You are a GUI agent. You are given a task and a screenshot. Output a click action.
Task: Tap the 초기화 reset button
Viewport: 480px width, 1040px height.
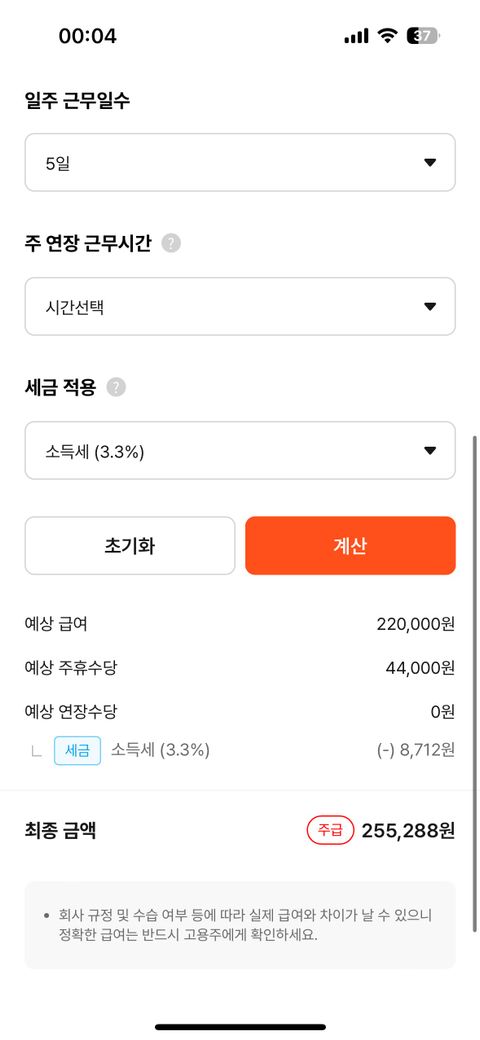tap(130, 546)
